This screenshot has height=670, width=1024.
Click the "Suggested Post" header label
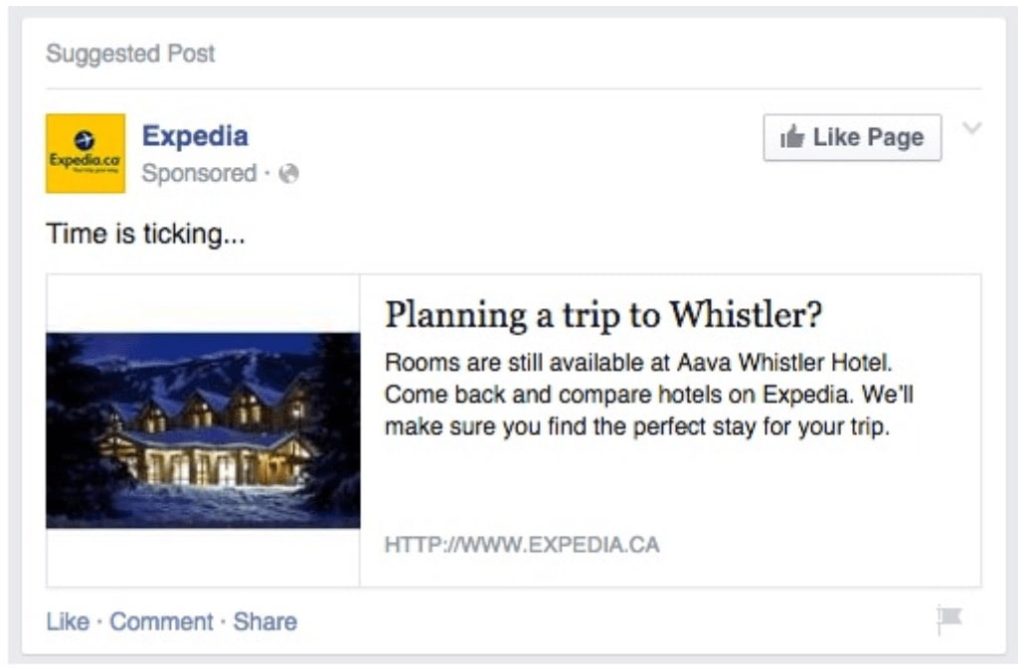pyautogui.click(x=130, y=54)
